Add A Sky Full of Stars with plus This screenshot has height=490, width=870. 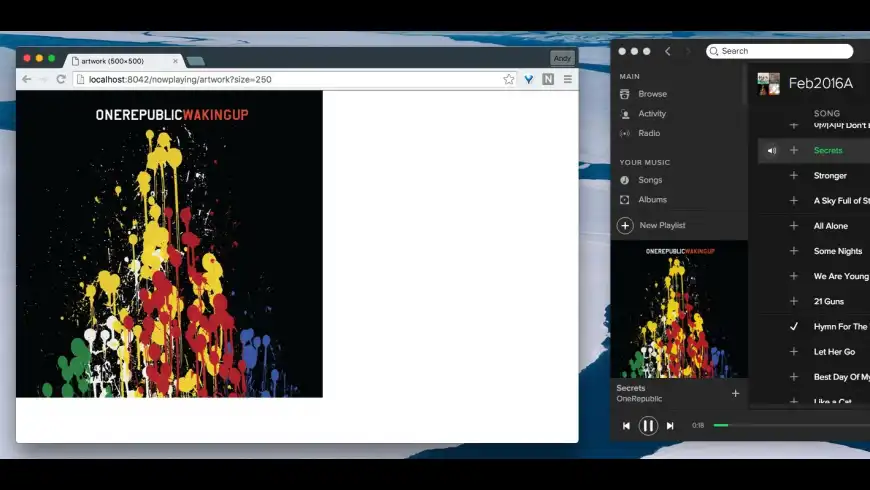[x=794, y=200]
